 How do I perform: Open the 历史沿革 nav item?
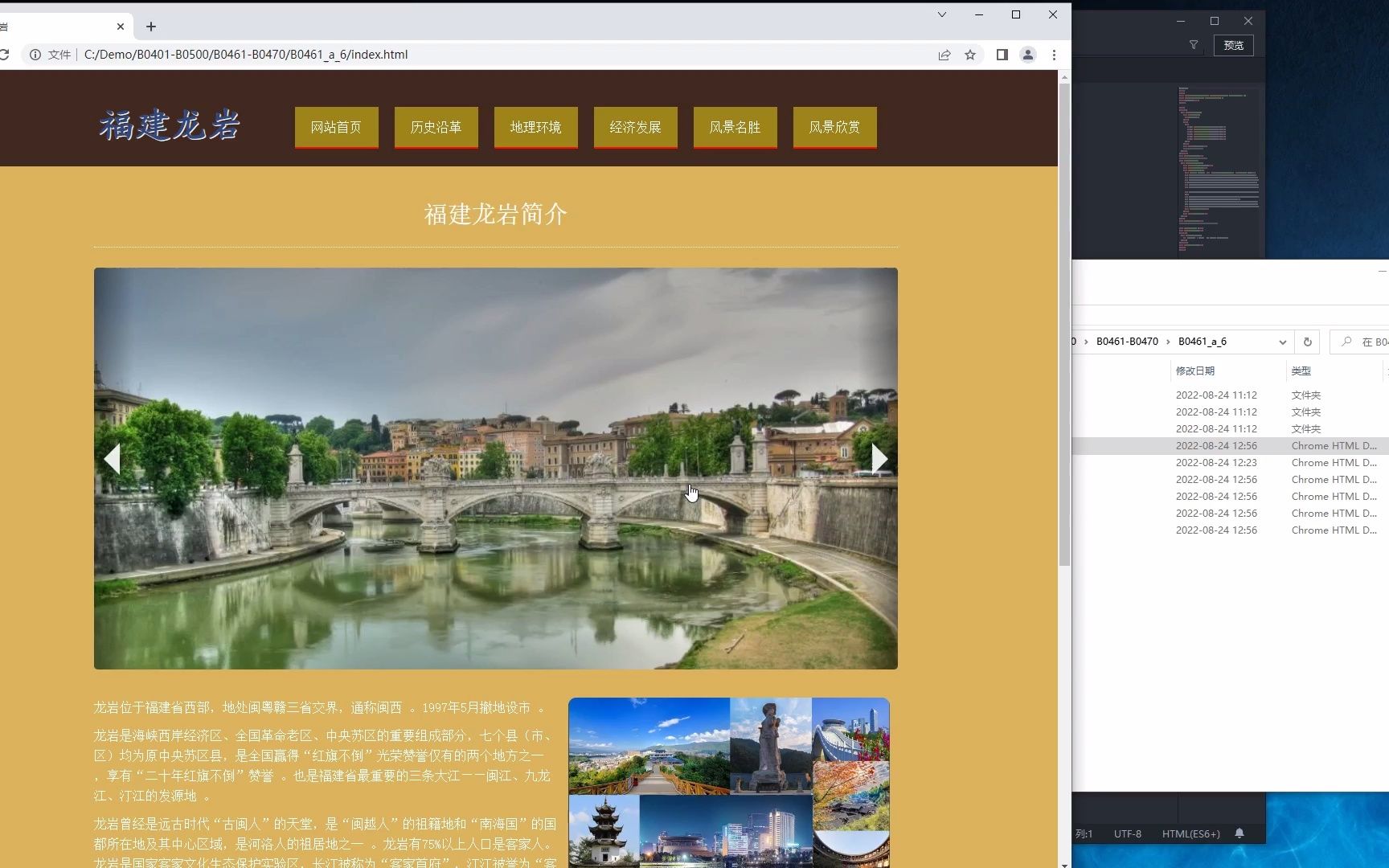pos(436,127)
